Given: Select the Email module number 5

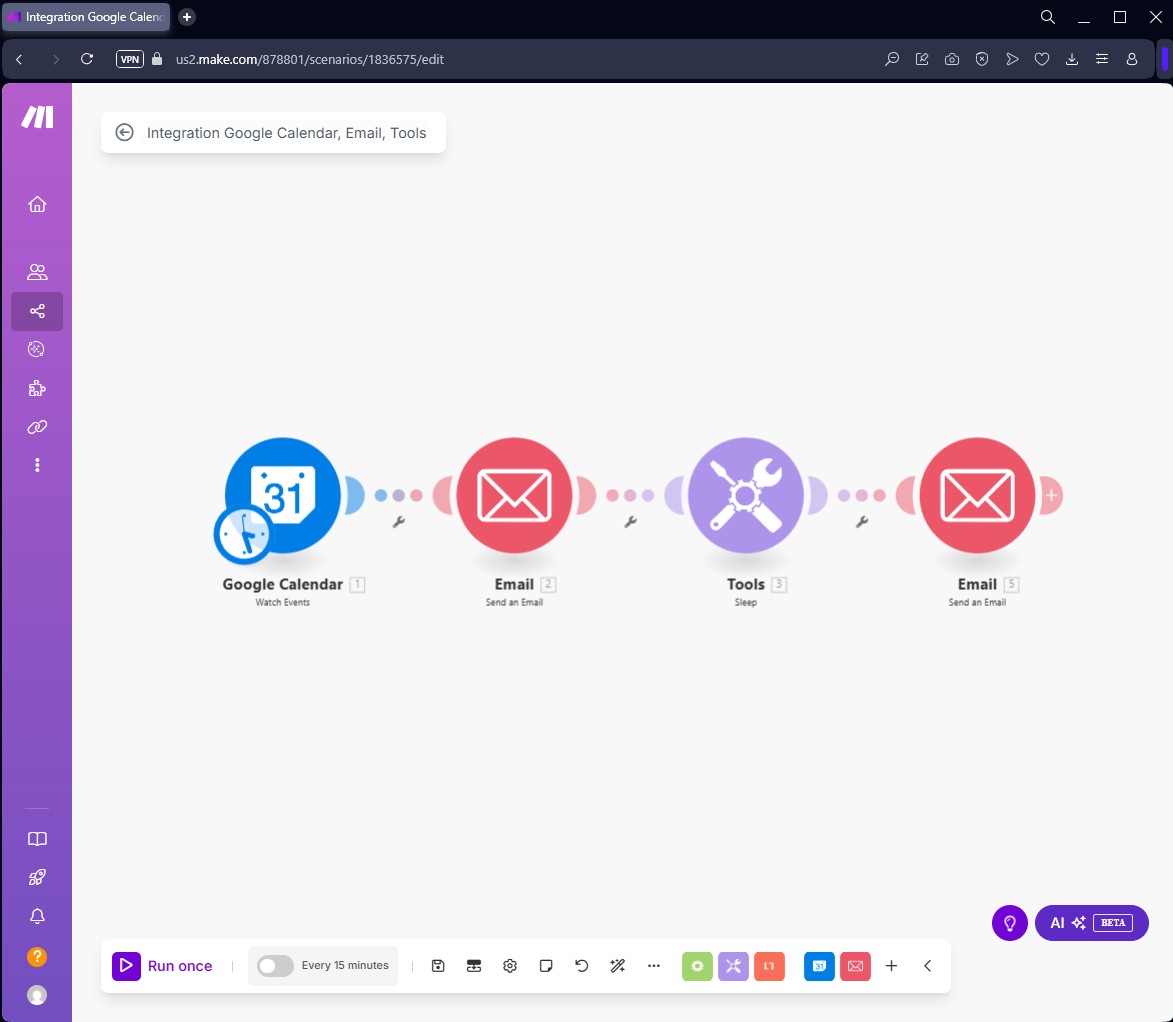Looking at the screenshot, I should coord(978,495).
